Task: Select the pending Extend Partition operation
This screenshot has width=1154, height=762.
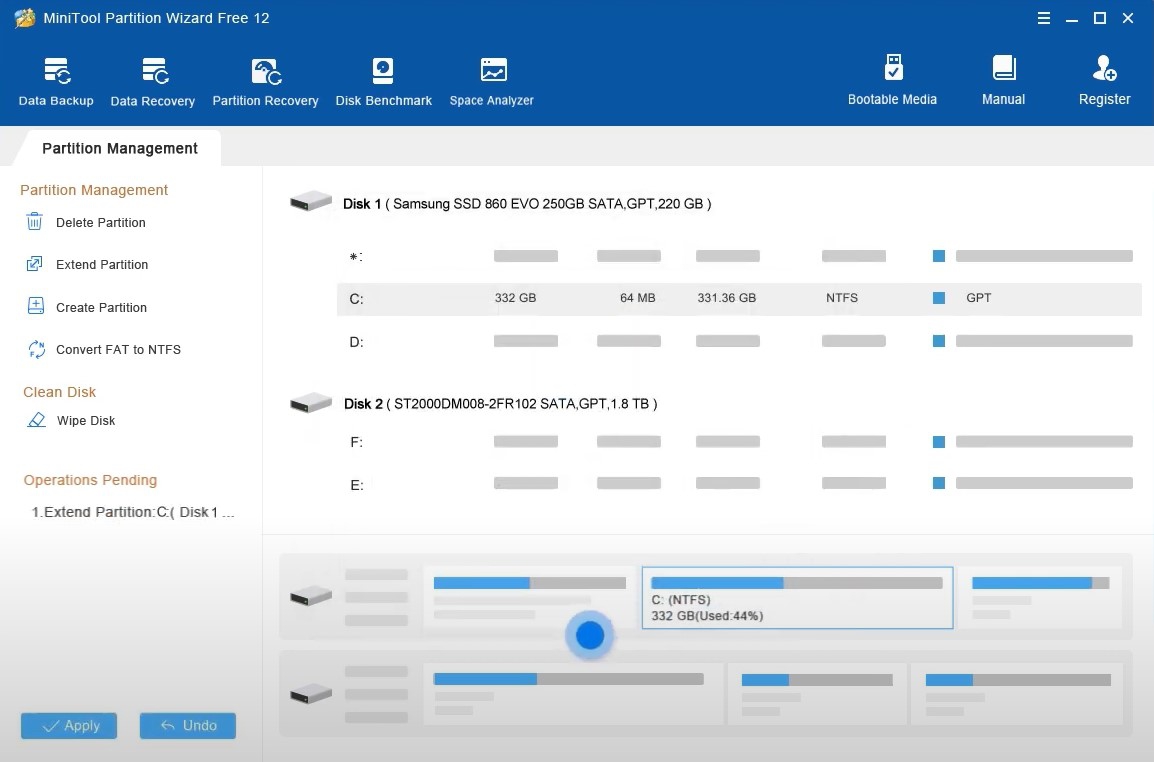Action: tap(133, 512)
